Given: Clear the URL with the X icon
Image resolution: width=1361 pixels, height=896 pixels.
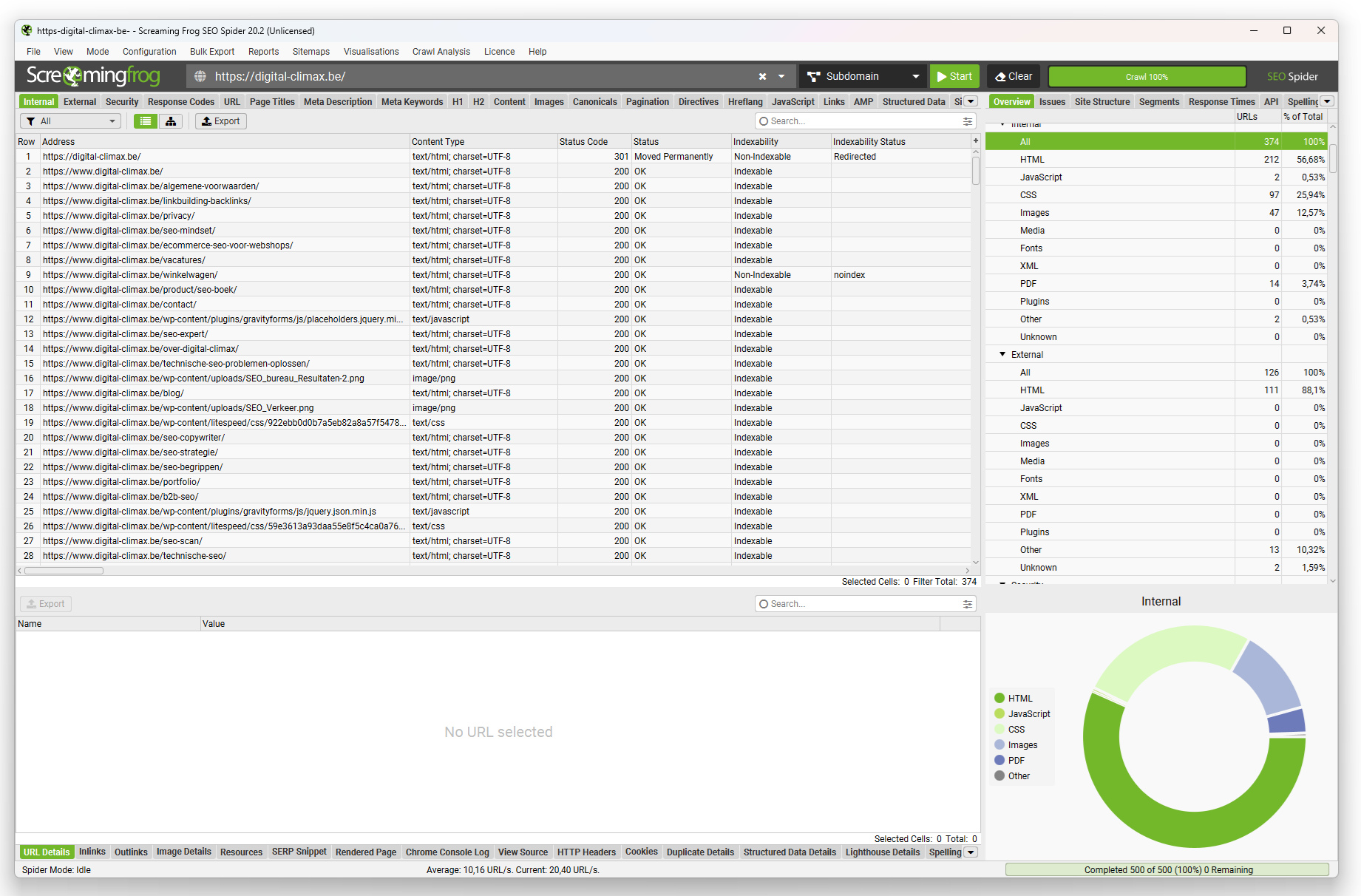Looking at the screenshot, I should tap(762, 76).
